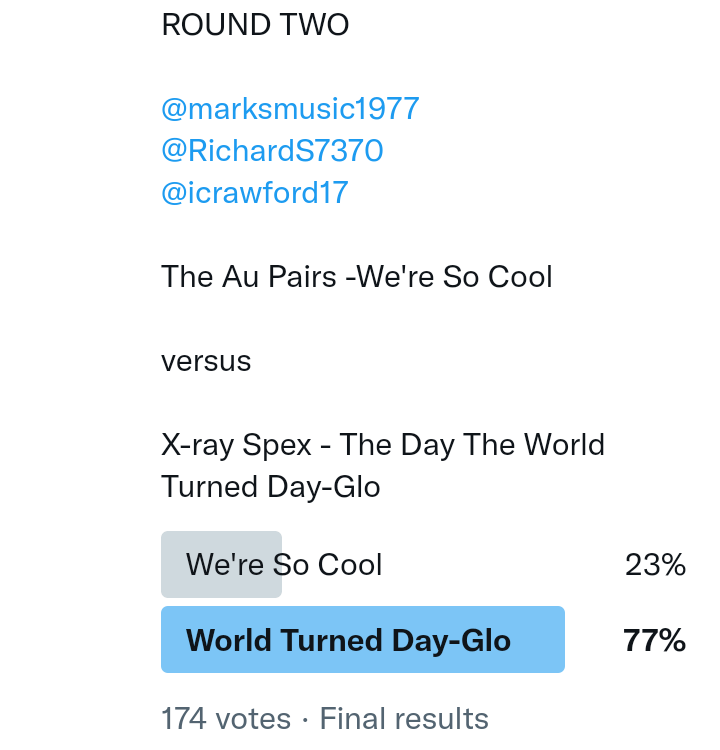This screenshot has height=750, width=720.
Task: Click the 'X-ray Spex - The Day The World' line
Action: (383, 444)
